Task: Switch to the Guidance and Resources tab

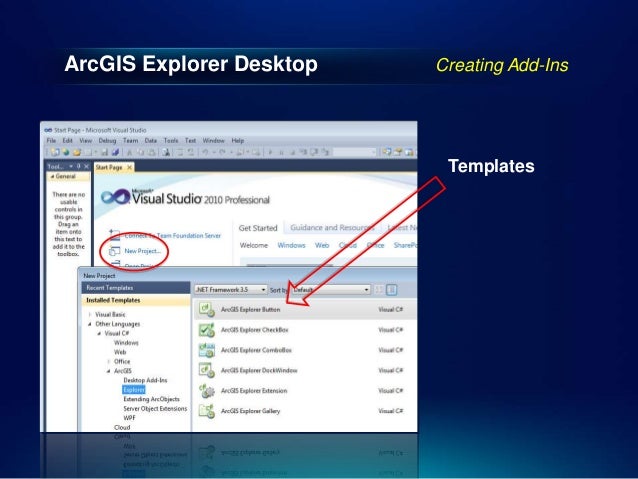Action: pyautogui.click(x=332, y=227)
